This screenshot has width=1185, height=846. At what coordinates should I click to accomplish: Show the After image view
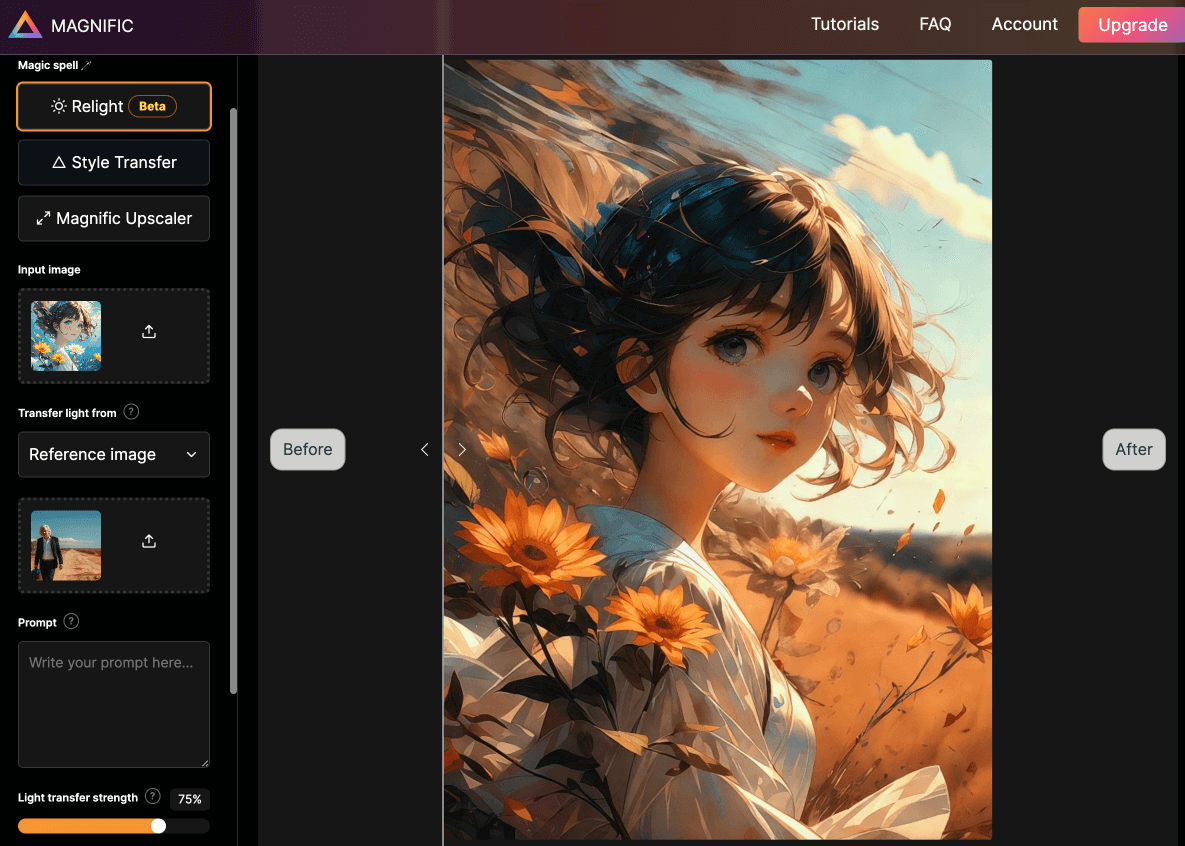click(1133, 450)
